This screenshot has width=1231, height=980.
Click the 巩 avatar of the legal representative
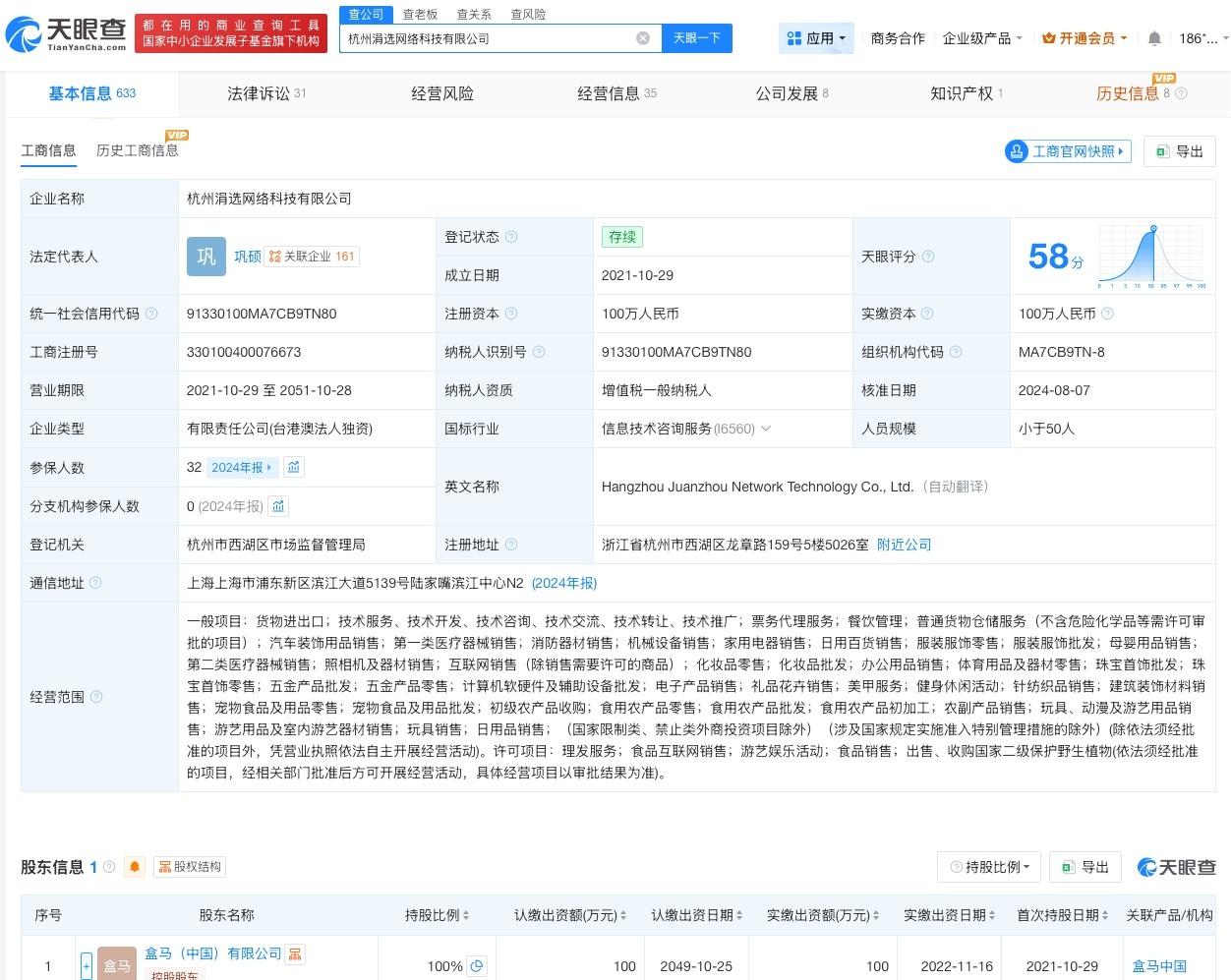pos(206,257)
